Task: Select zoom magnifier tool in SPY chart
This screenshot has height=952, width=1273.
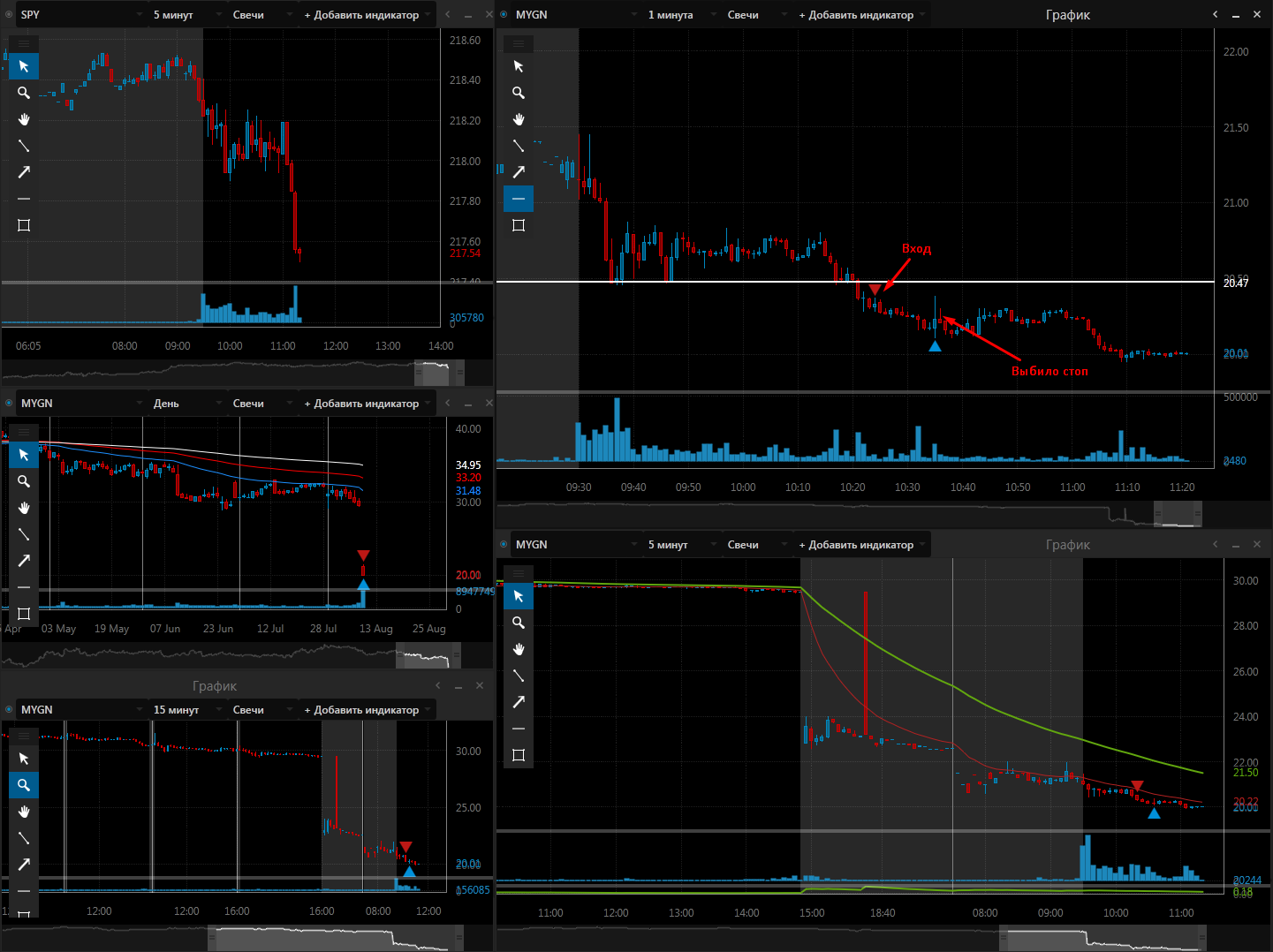Action: (24, 93)
